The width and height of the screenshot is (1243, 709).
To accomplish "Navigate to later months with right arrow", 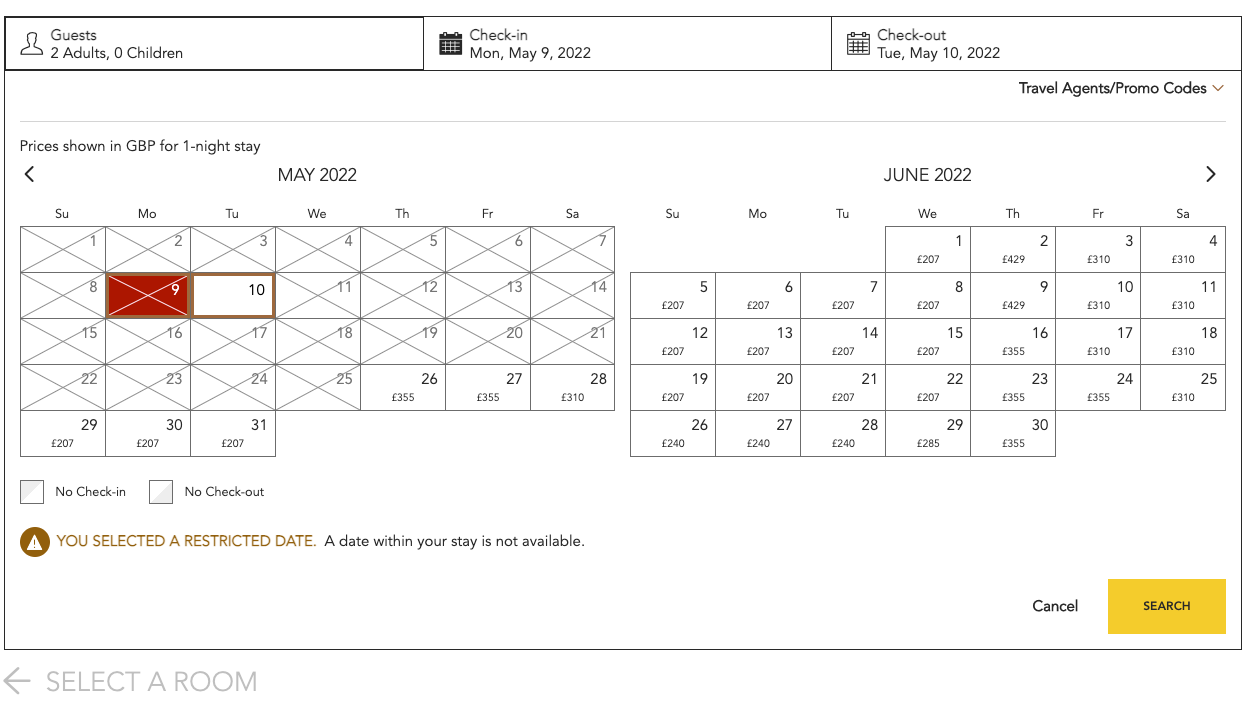I will pyautogui.click(x=1210, y=174).
